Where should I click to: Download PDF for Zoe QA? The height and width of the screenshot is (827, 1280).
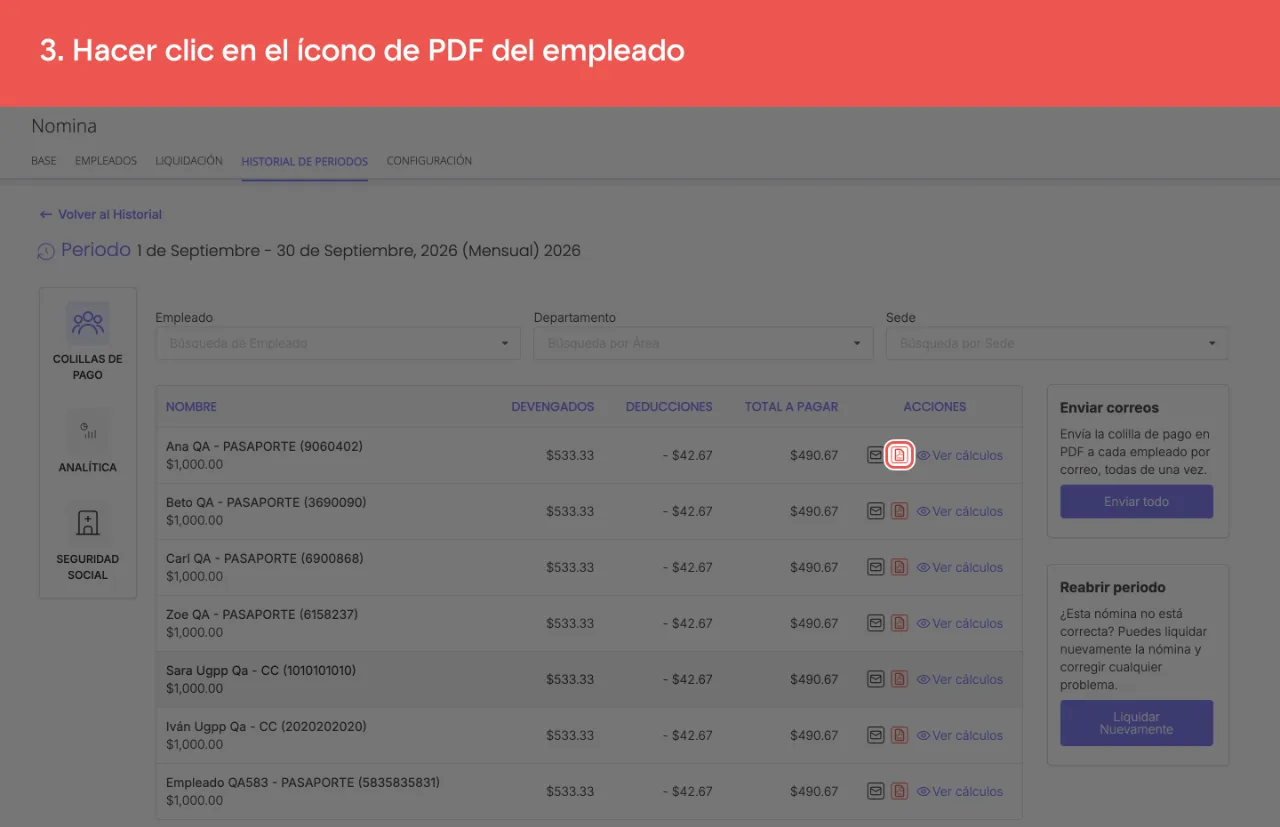[899, 623]
